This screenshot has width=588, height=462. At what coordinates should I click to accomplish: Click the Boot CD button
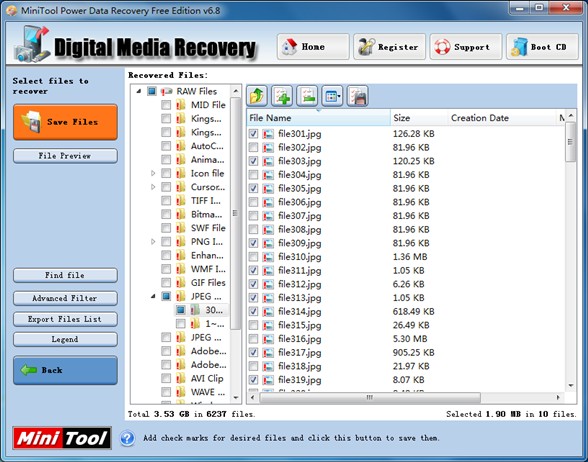pyautogui.click(x=542, y=47)
